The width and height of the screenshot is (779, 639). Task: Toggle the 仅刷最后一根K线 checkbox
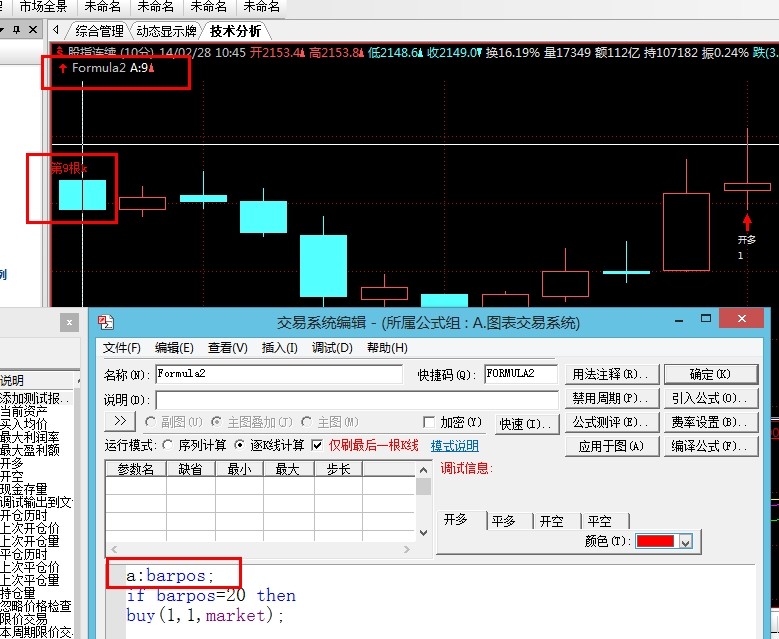pyautogui.click(x=317, y=445)
